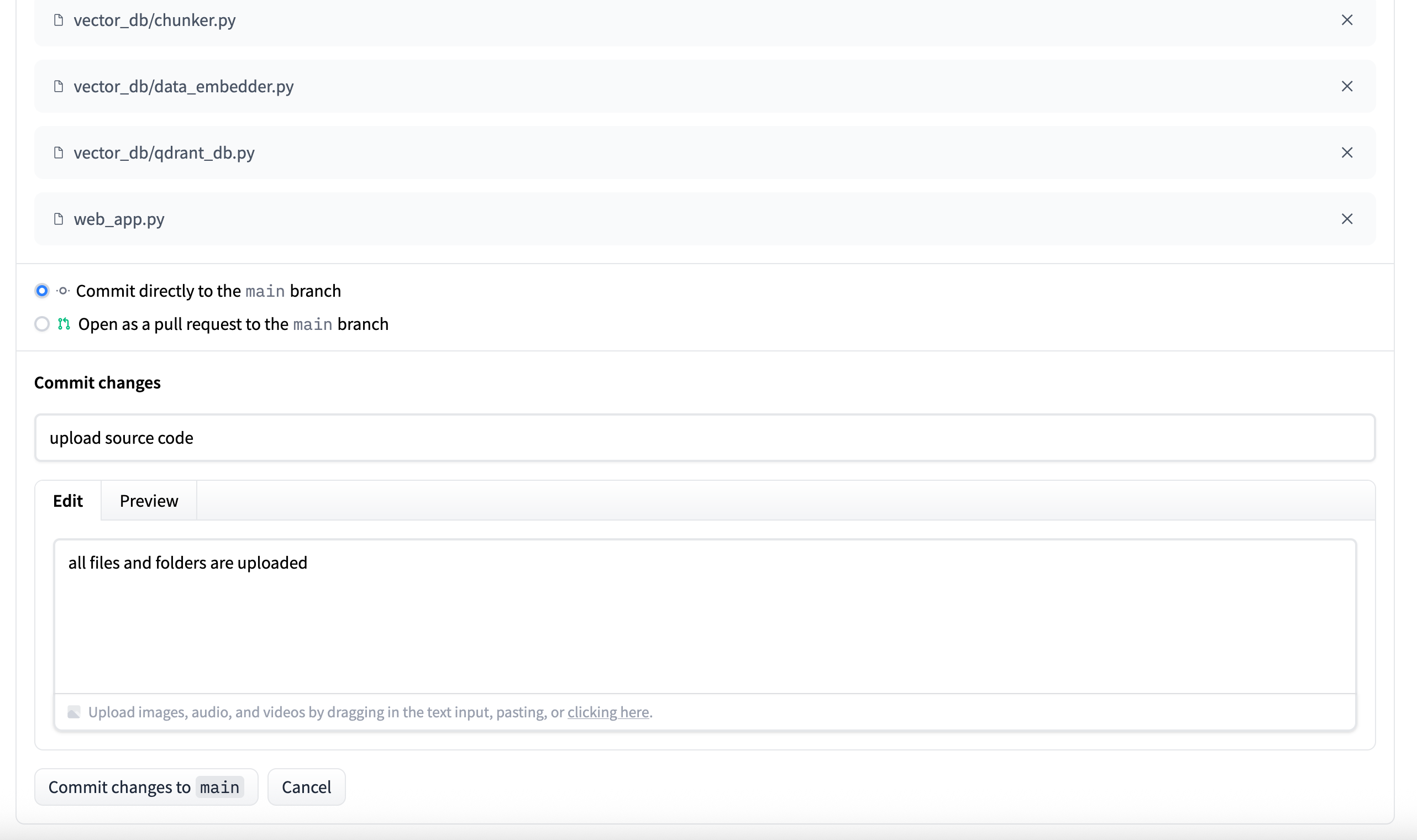Click 'Open as a pull request' label text
Image resolution: width=1417 pixels, height=840 pixels.
[233, 324]
